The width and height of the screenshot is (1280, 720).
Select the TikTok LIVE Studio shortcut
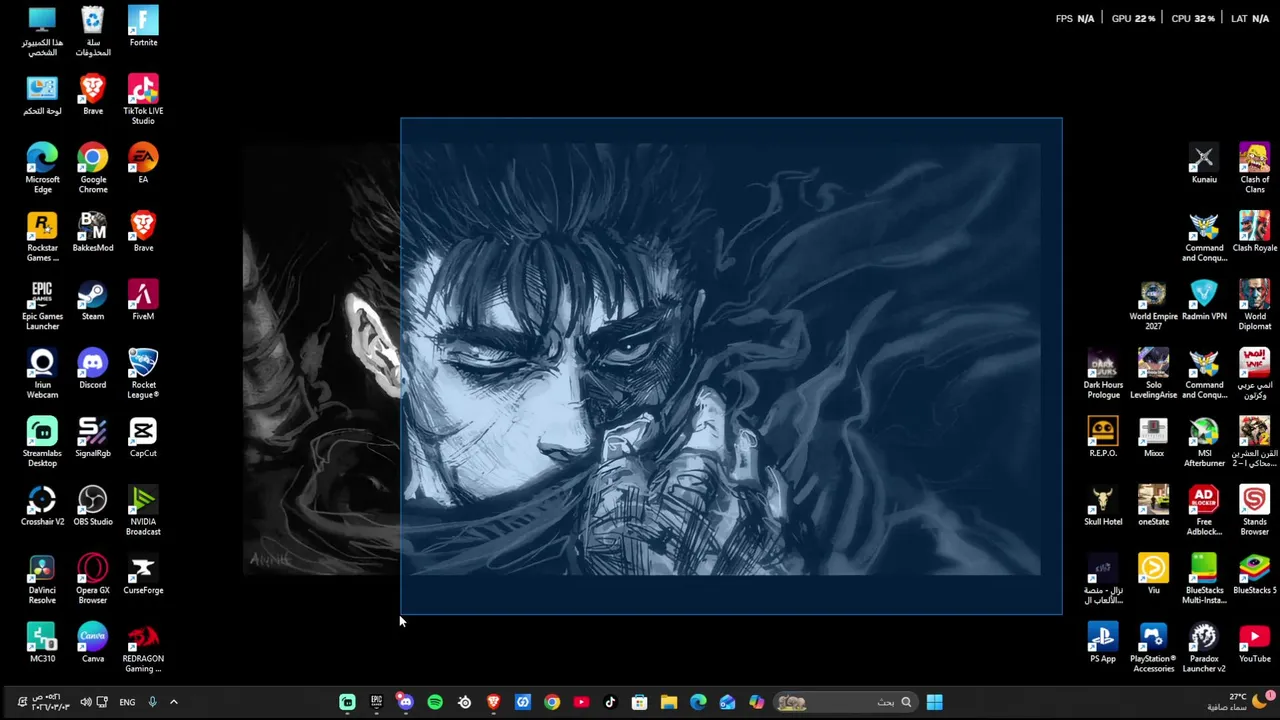(143, 100)
